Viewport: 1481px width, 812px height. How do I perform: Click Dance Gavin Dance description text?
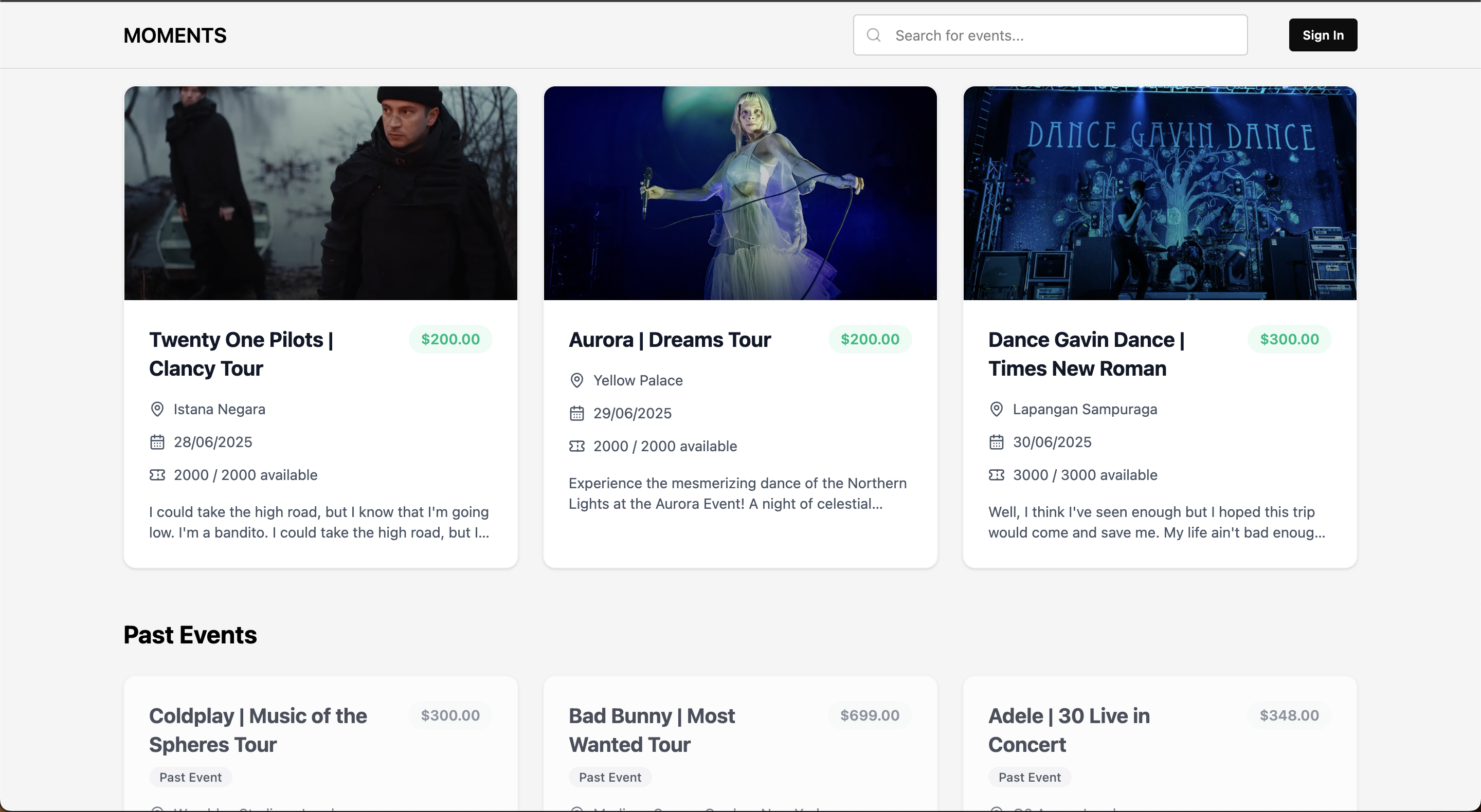1157,522
